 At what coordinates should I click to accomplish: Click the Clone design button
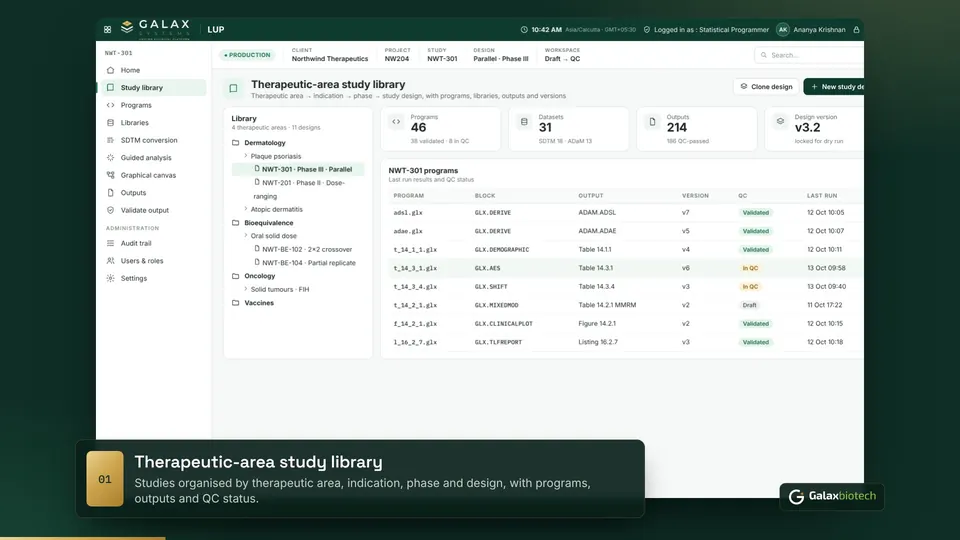(766, 87)
